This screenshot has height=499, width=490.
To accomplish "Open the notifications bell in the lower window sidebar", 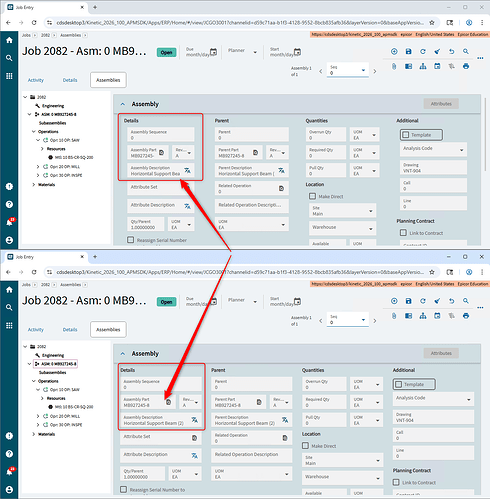I will coord(9,472).
